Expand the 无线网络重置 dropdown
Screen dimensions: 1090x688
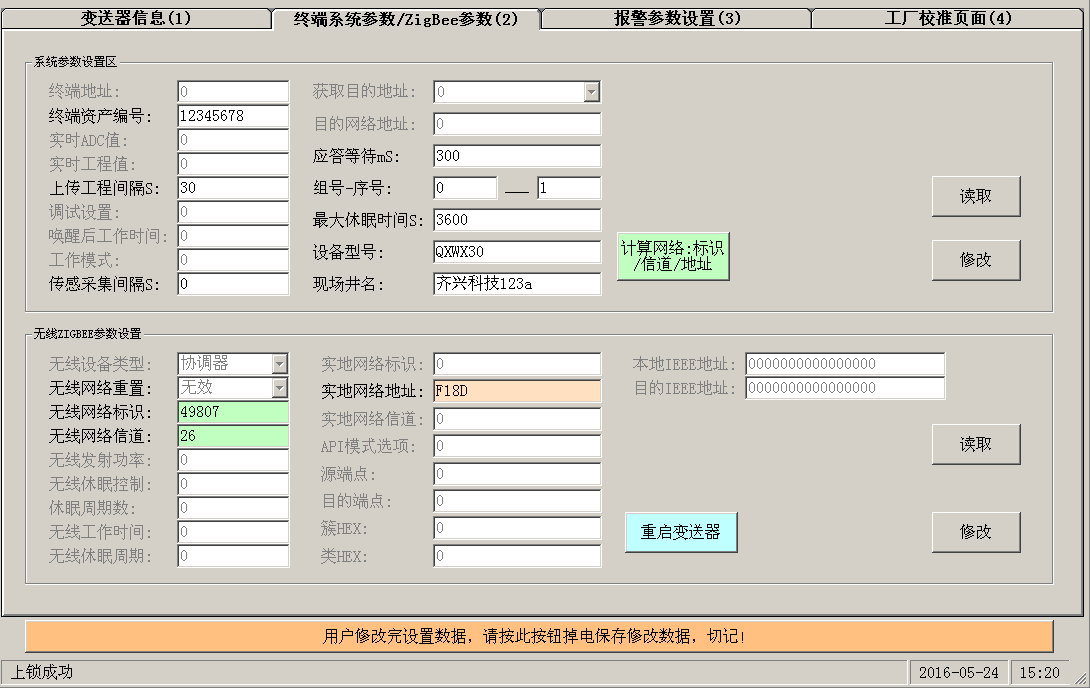[279, 388]
